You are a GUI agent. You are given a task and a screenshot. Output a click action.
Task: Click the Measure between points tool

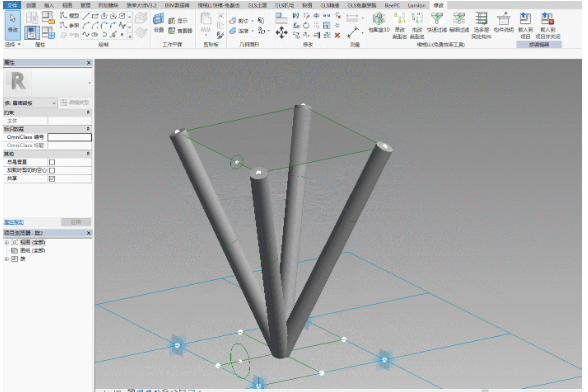[x=353, y=32]
